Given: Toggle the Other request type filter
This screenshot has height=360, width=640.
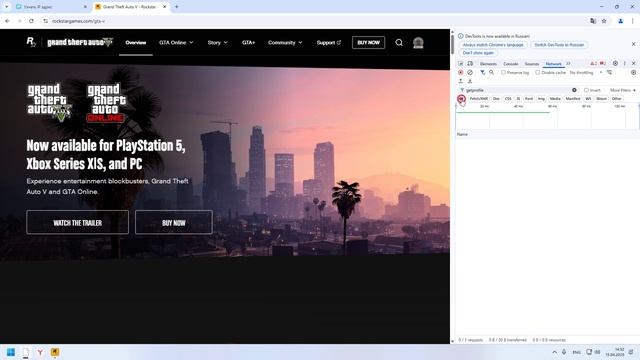Looking at the screenshot, I should coord(617,99).
